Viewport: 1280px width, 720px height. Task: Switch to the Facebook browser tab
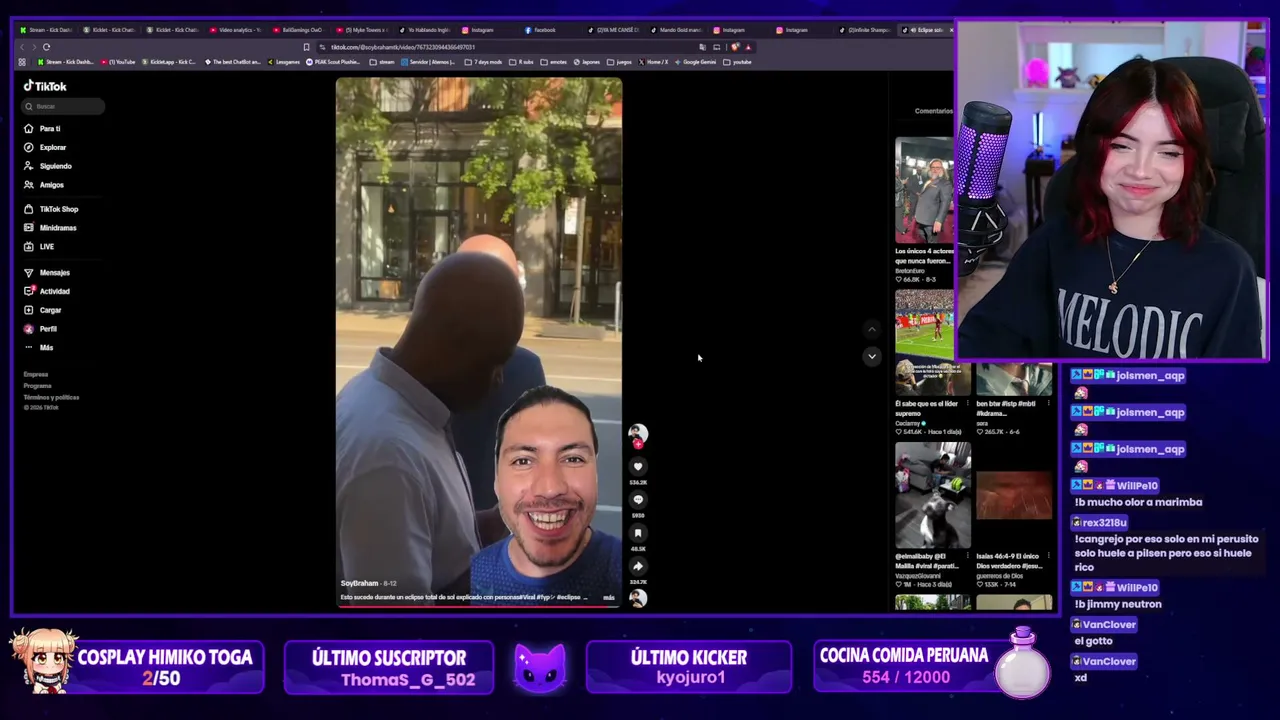click(x=541, y=30)
